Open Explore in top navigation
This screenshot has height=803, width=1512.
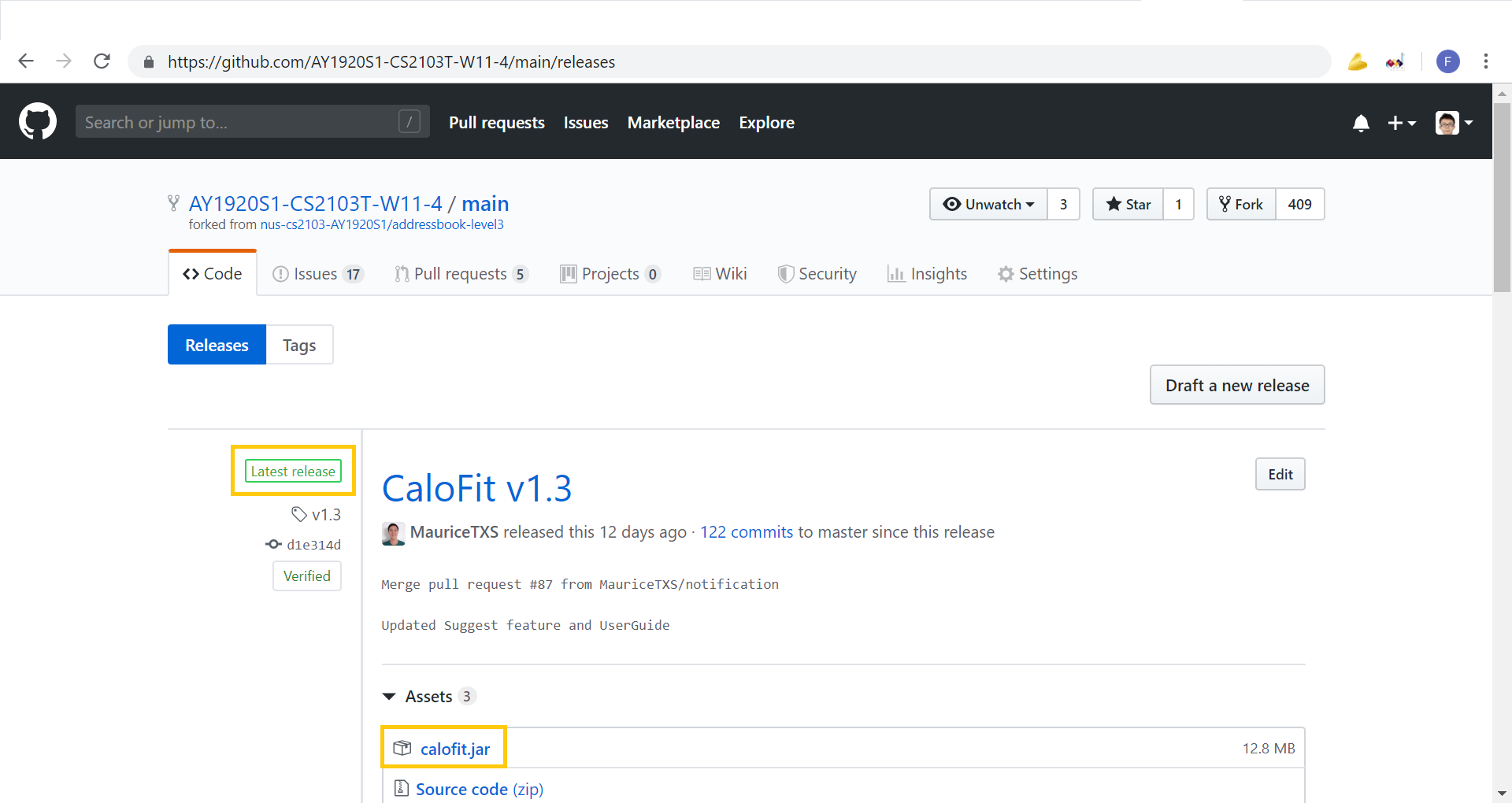click(x=766, y=123)
